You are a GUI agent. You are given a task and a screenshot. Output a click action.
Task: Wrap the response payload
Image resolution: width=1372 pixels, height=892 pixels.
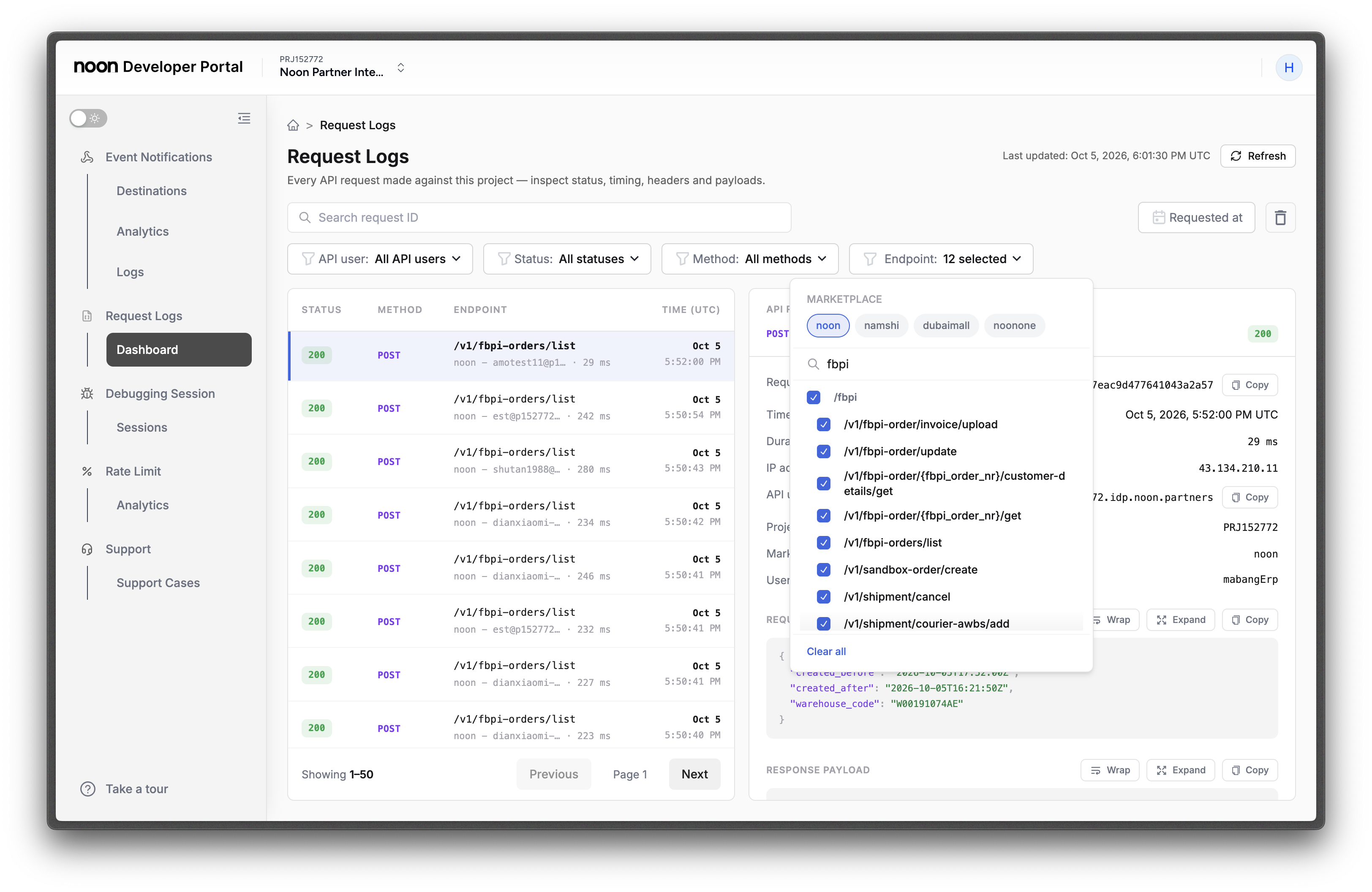[x=1109, y=770]
